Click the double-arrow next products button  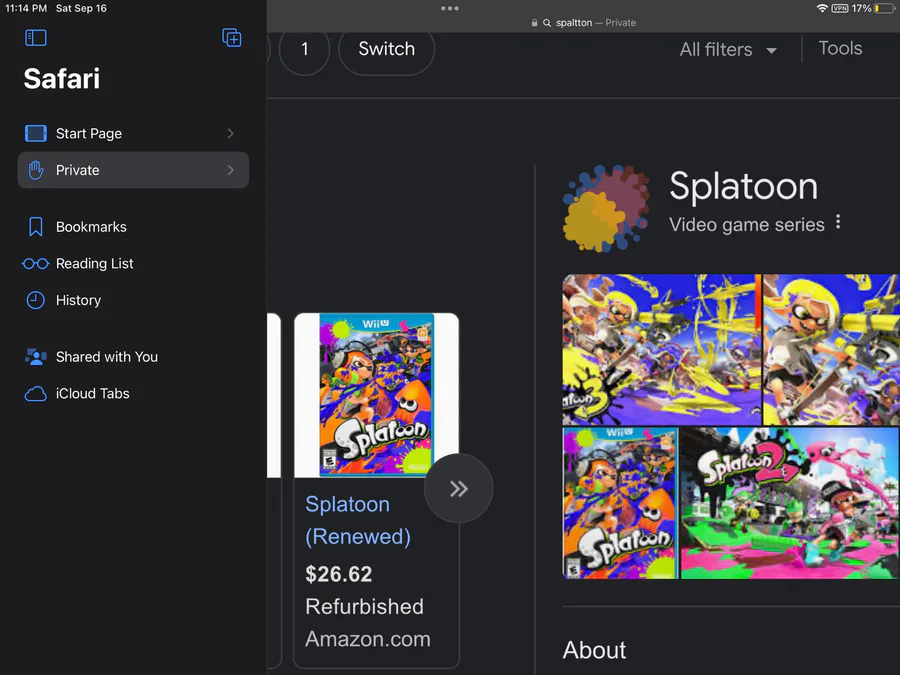tap(458, 488)
